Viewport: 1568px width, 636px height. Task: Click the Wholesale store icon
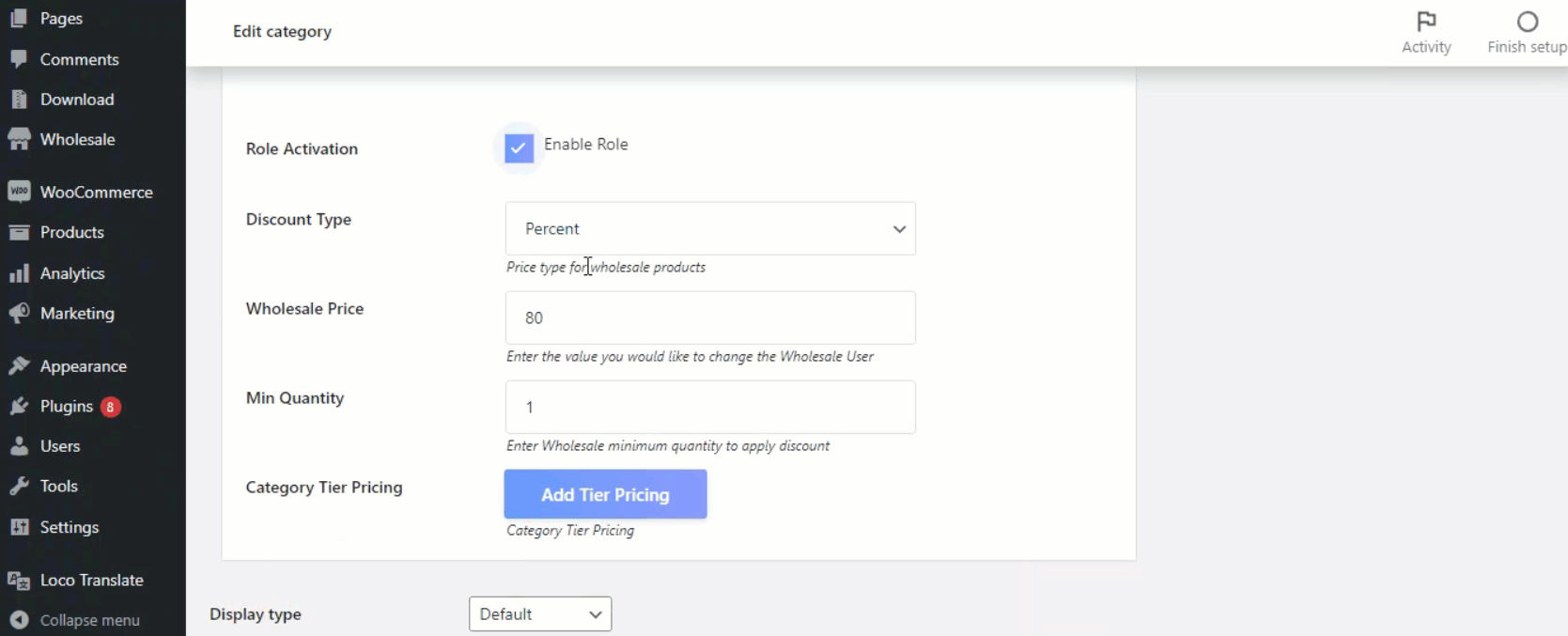[x=19, y=139]
